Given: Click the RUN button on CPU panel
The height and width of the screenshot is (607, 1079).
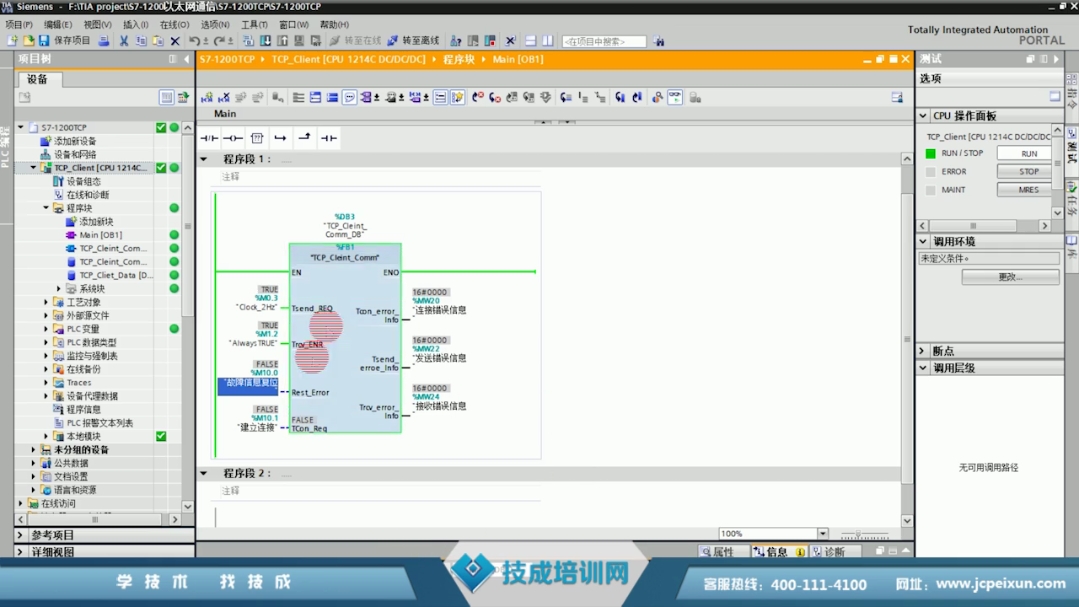Looking at the screenshot, I should coord(1024,153).
